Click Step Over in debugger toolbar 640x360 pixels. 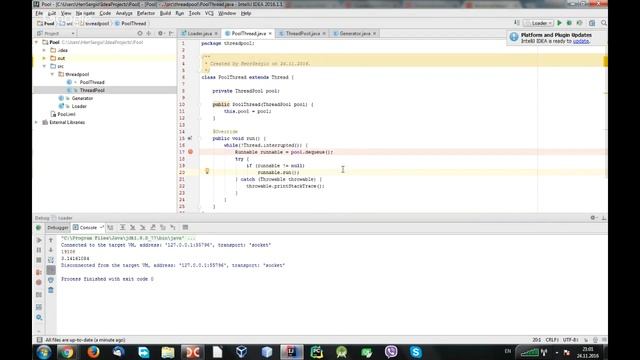122,227
